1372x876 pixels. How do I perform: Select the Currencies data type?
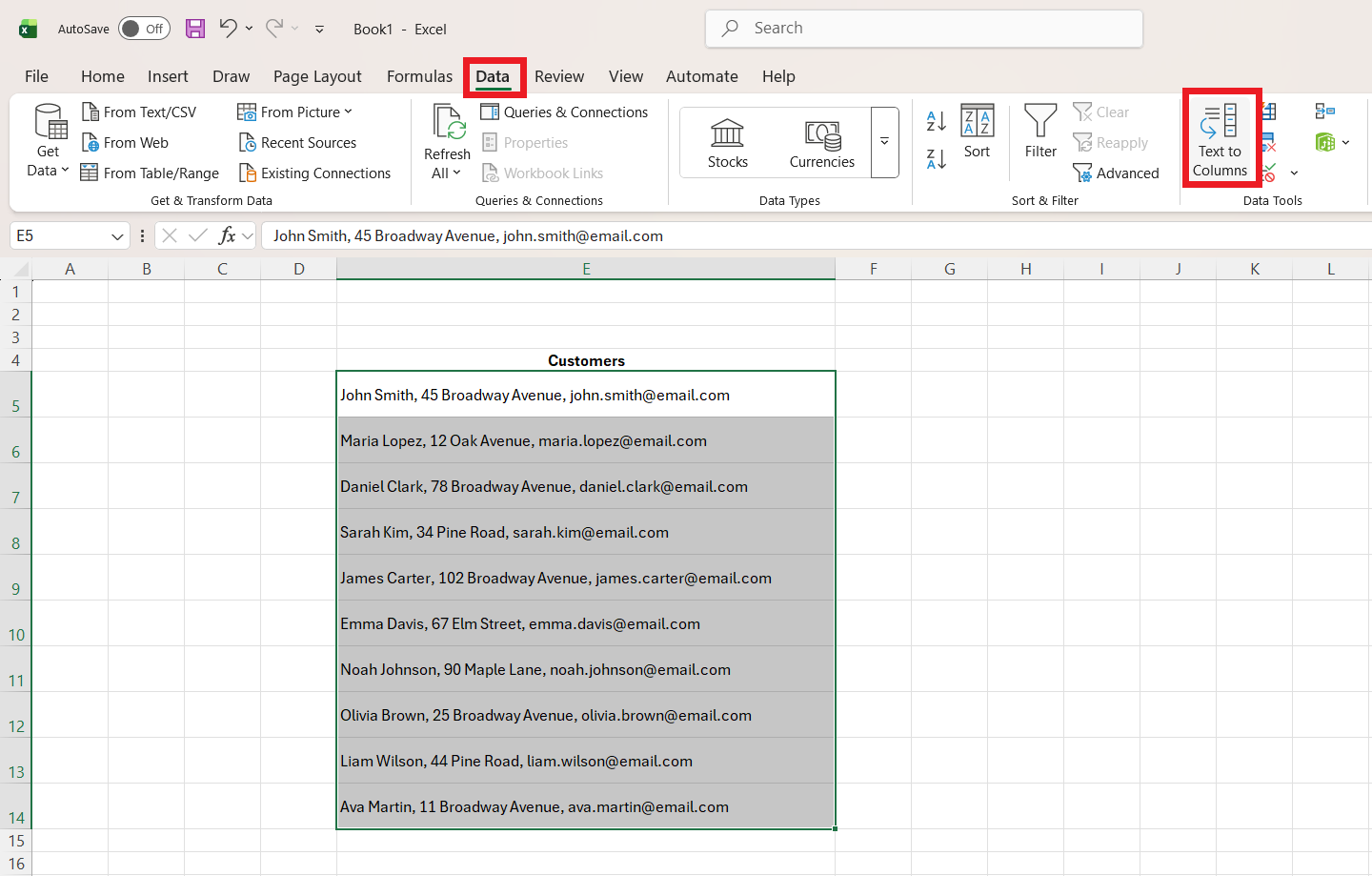pos(821,143)
